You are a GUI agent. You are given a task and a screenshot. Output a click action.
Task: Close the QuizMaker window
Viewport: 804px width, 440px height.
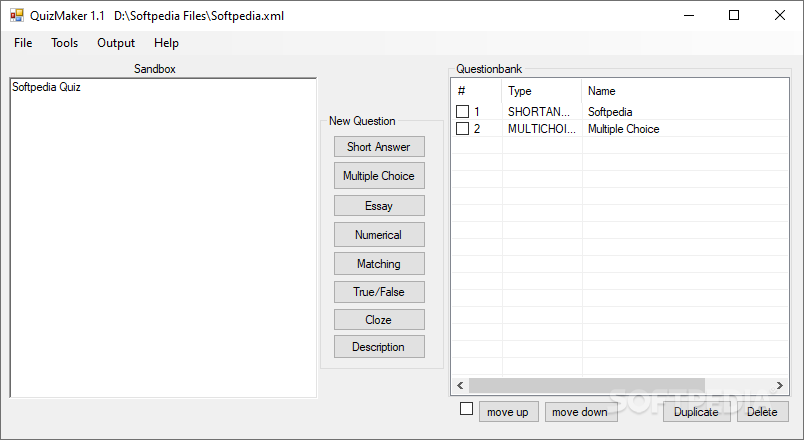click(x=780, y=15)
